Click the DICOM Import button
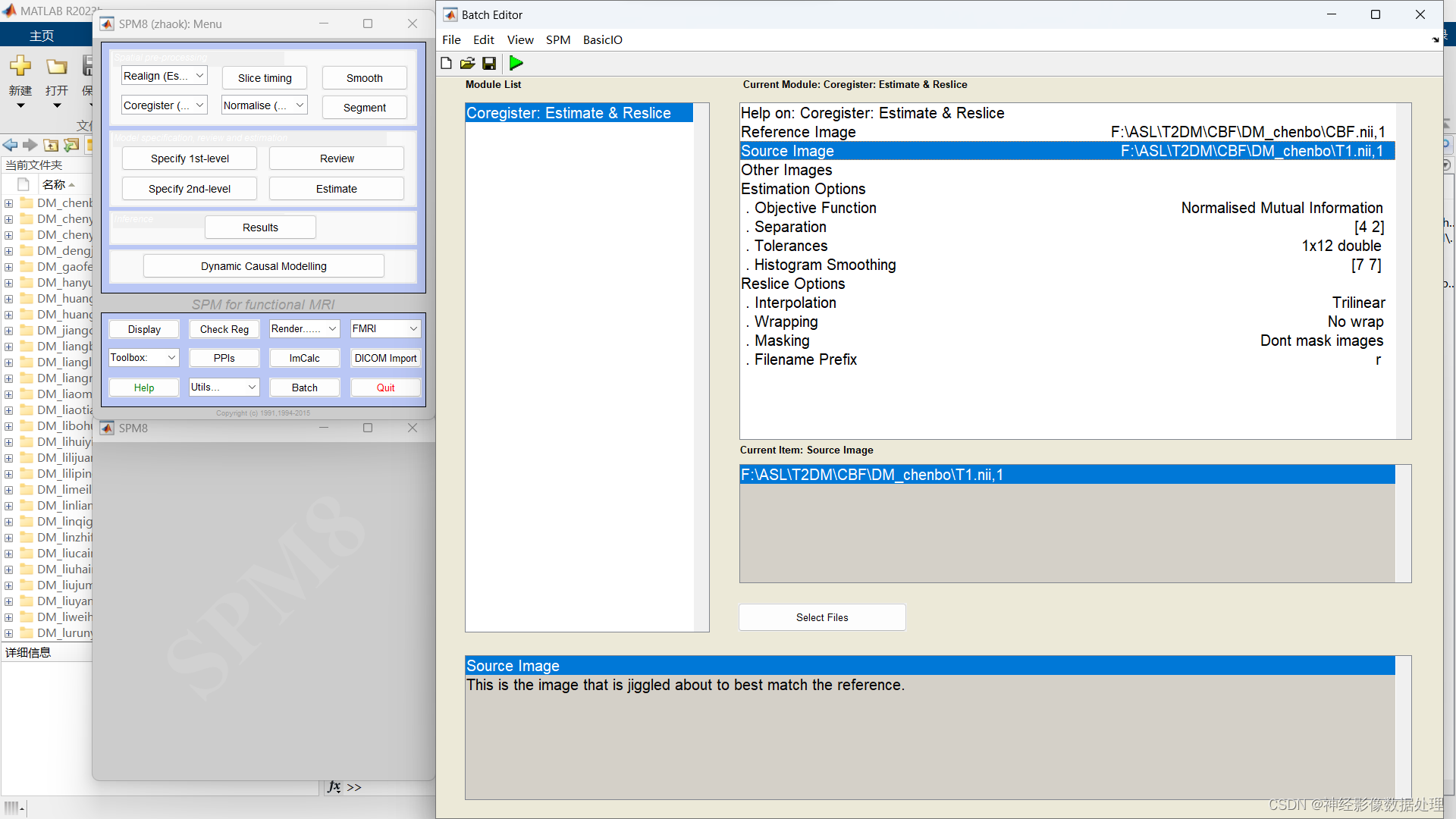 (x=385, y=358)
